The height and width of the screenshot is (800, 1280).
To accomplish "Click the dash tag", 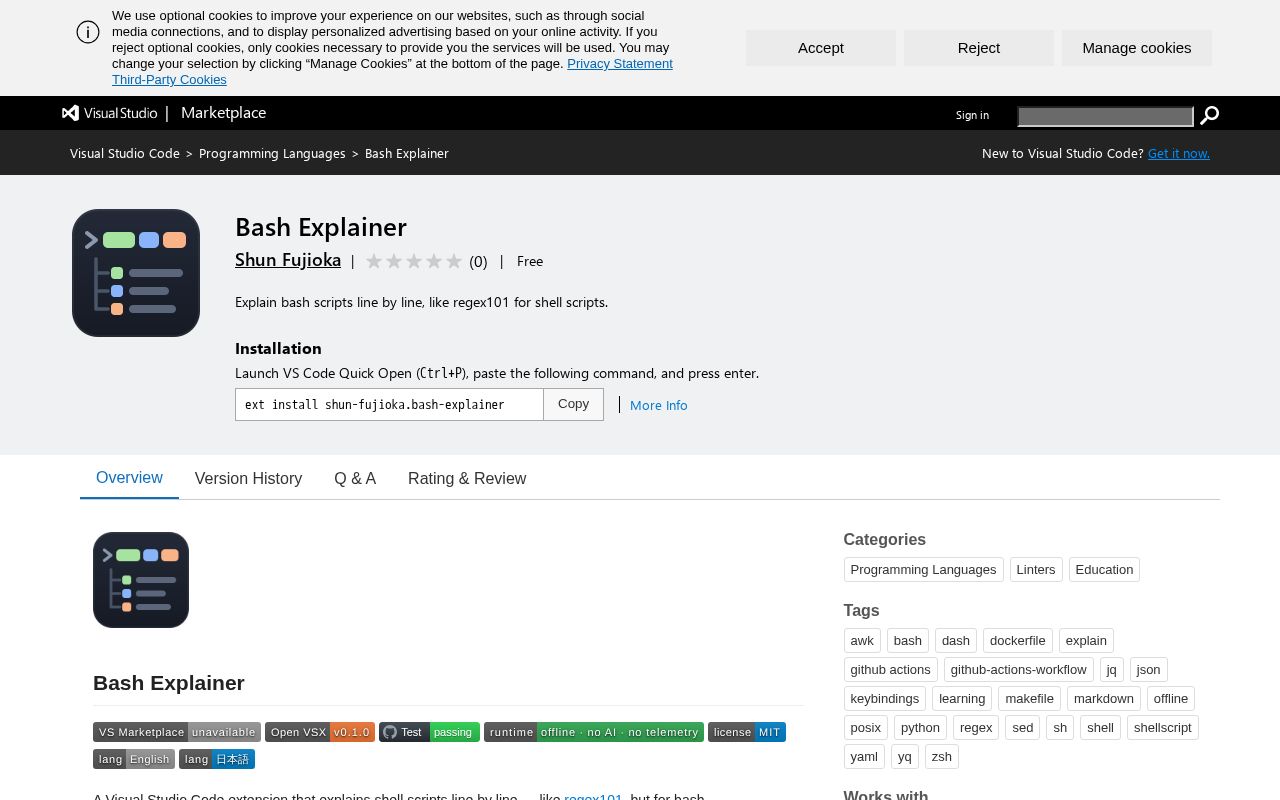I will click(x=956, y=641).
